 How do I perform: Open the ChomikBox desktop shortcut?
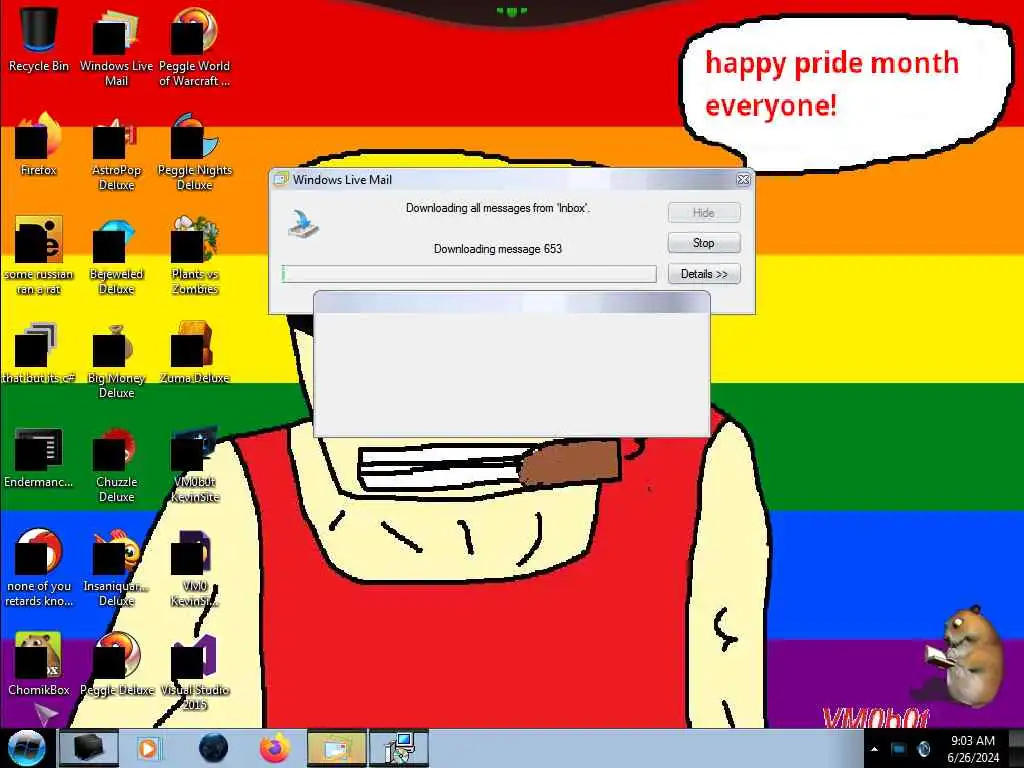(39, 663)
